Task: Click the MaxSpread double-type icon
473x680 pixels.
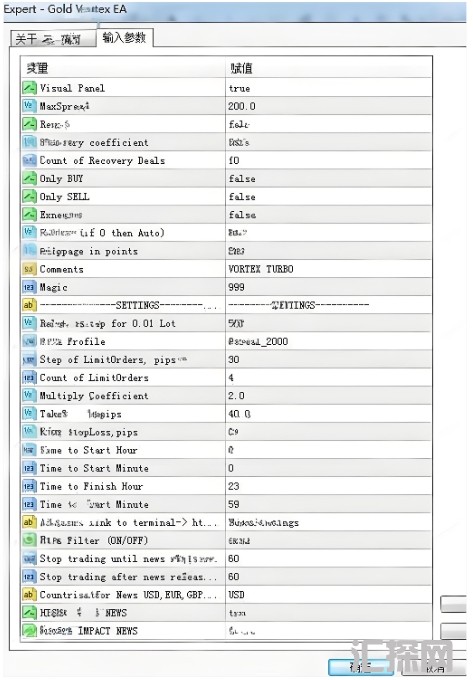Action: tap(29, 106)
